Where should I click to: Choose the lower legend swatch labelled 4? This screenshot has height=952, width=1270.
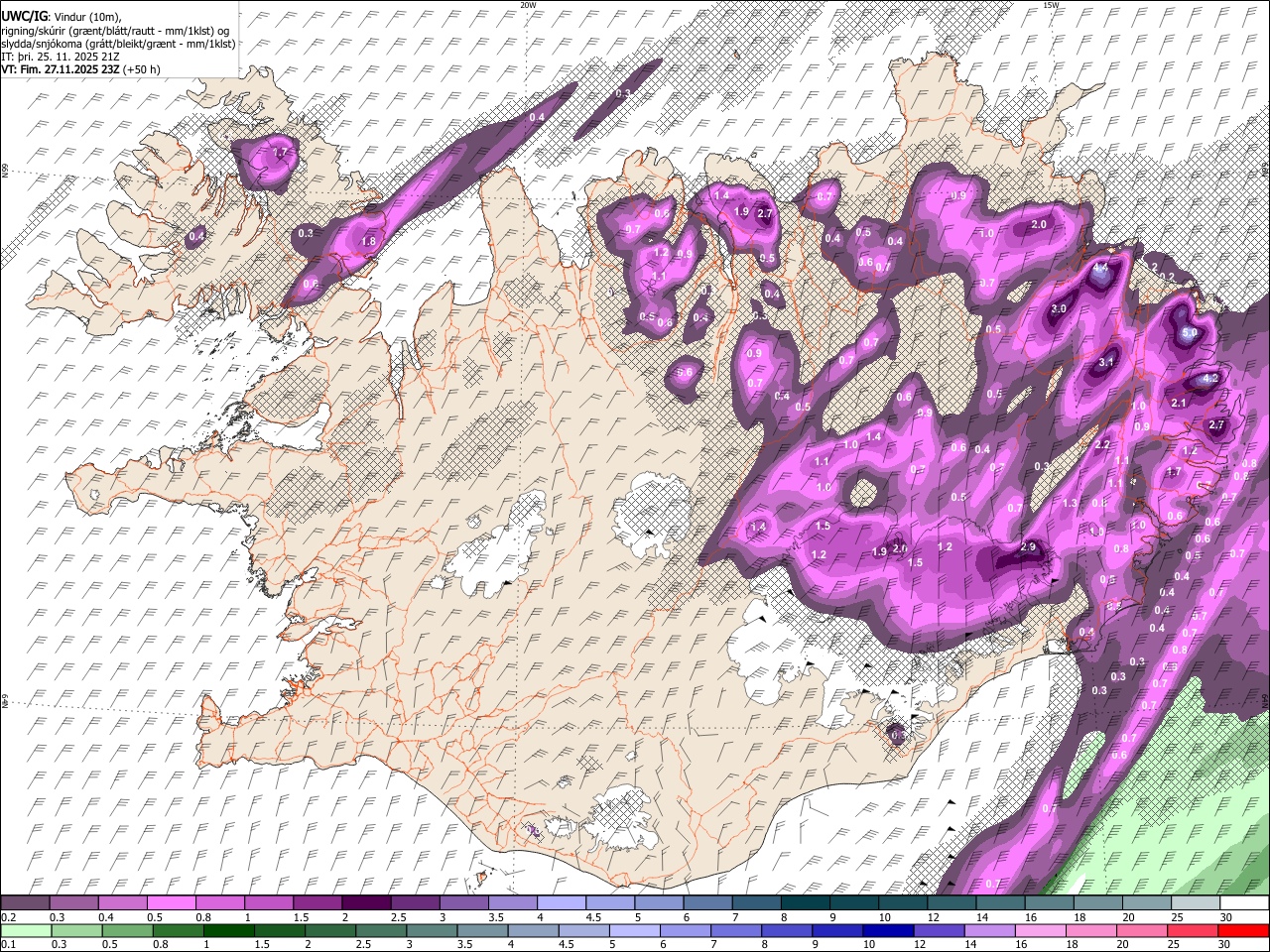[x=532, y=930]
